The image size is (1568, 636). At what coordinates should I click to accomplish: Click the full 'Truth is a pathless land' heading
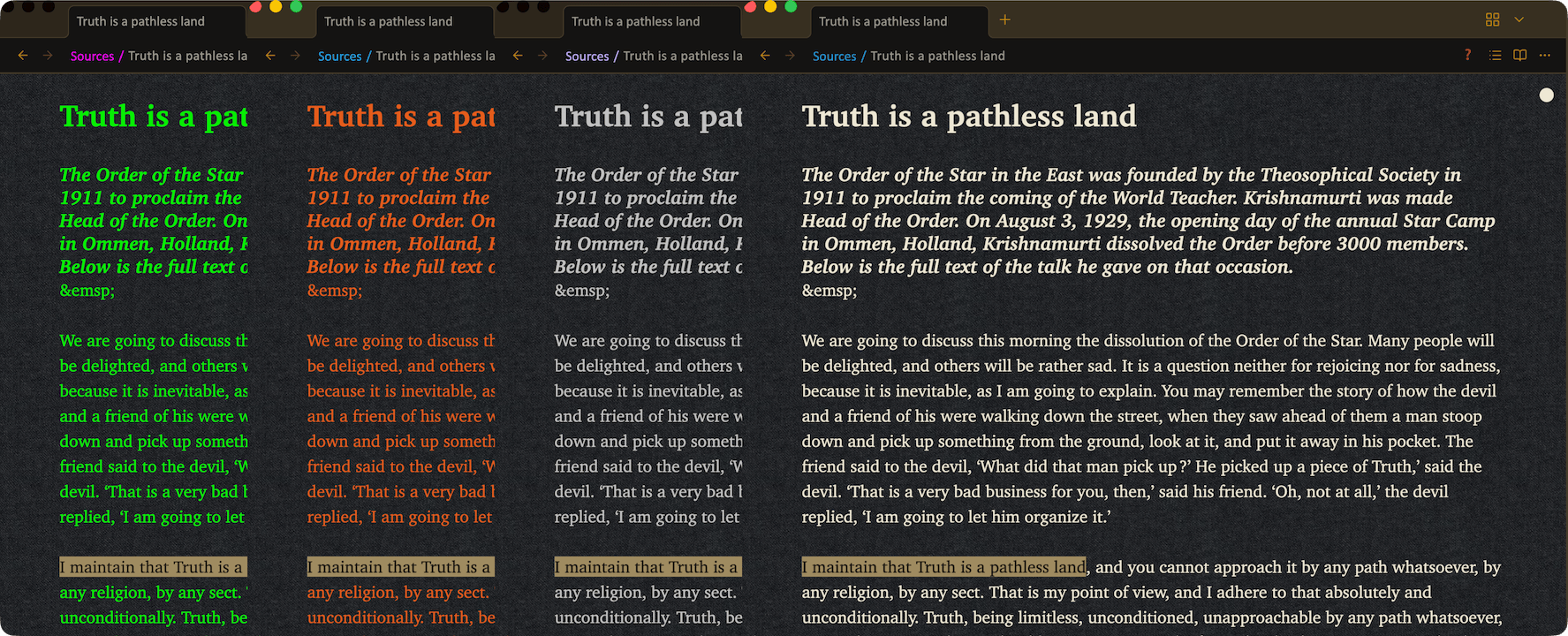coord(969,117)
